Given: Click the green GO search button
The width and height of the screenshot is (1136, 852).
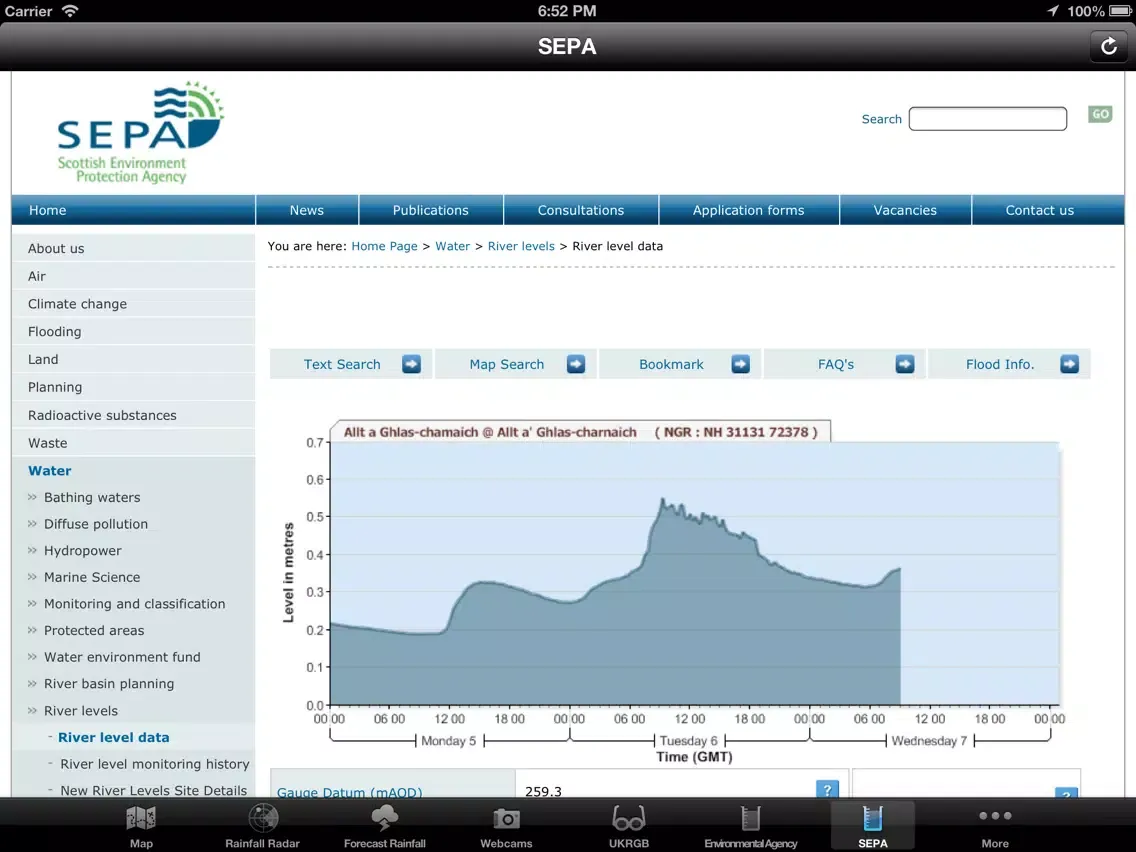Looking at the screenshot, I should pos(1100,114).
